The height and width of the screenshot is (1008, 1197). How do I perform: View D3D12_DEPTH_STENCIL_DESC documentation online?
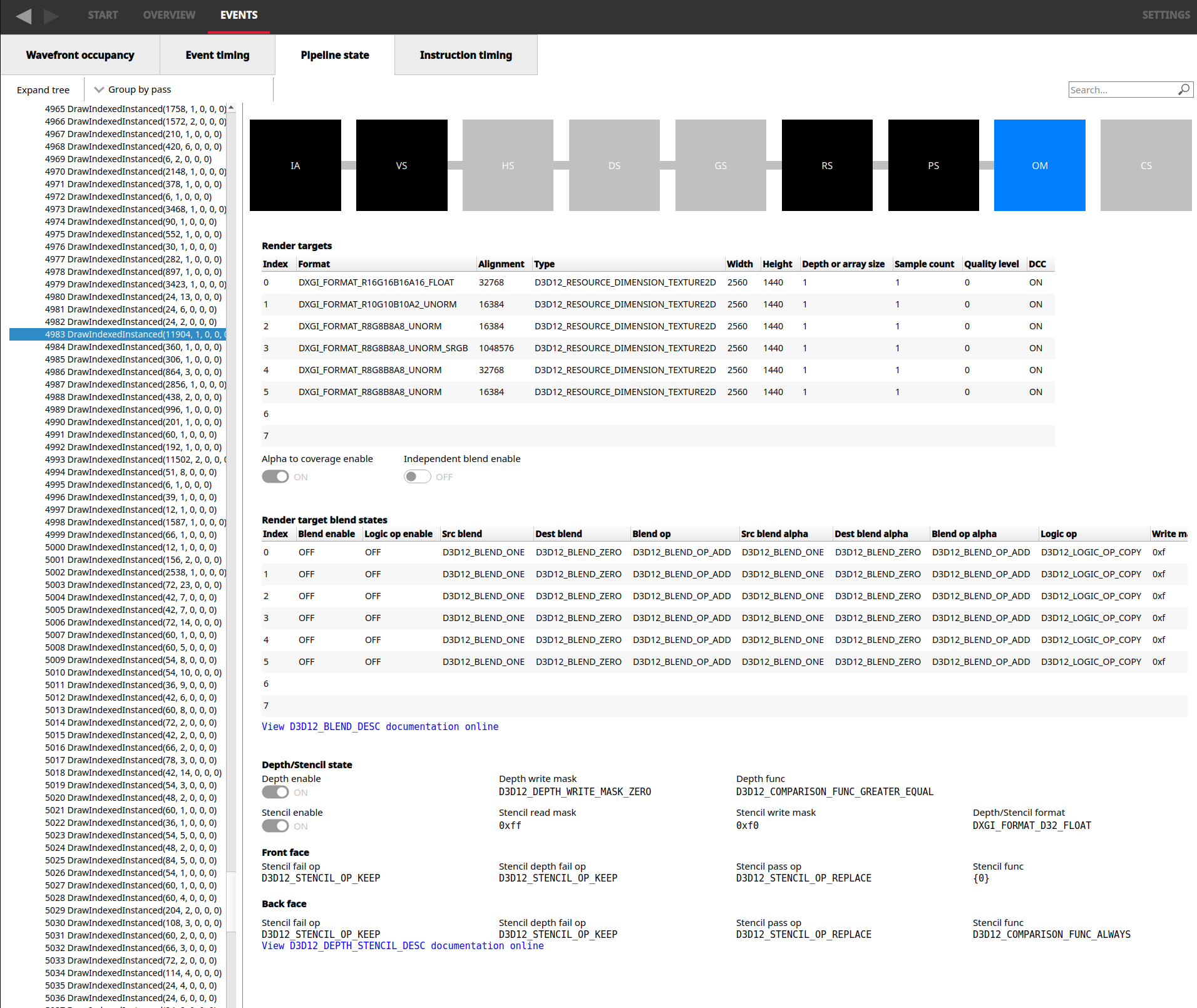pos(403,945)
